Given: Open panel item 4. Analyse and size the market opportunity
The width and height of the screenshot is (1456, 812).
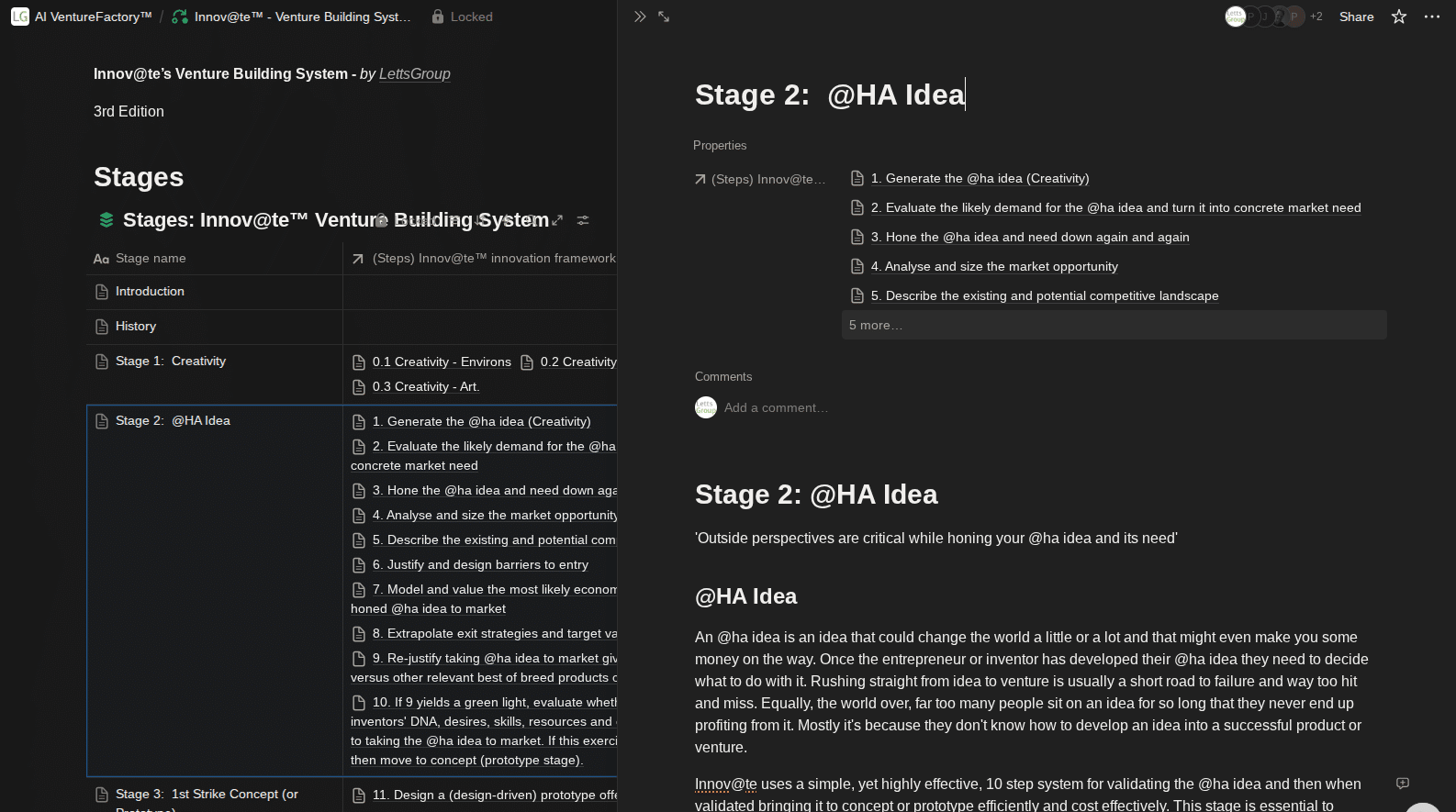Looking at the screenshot, I should click(x=994, y=267).
